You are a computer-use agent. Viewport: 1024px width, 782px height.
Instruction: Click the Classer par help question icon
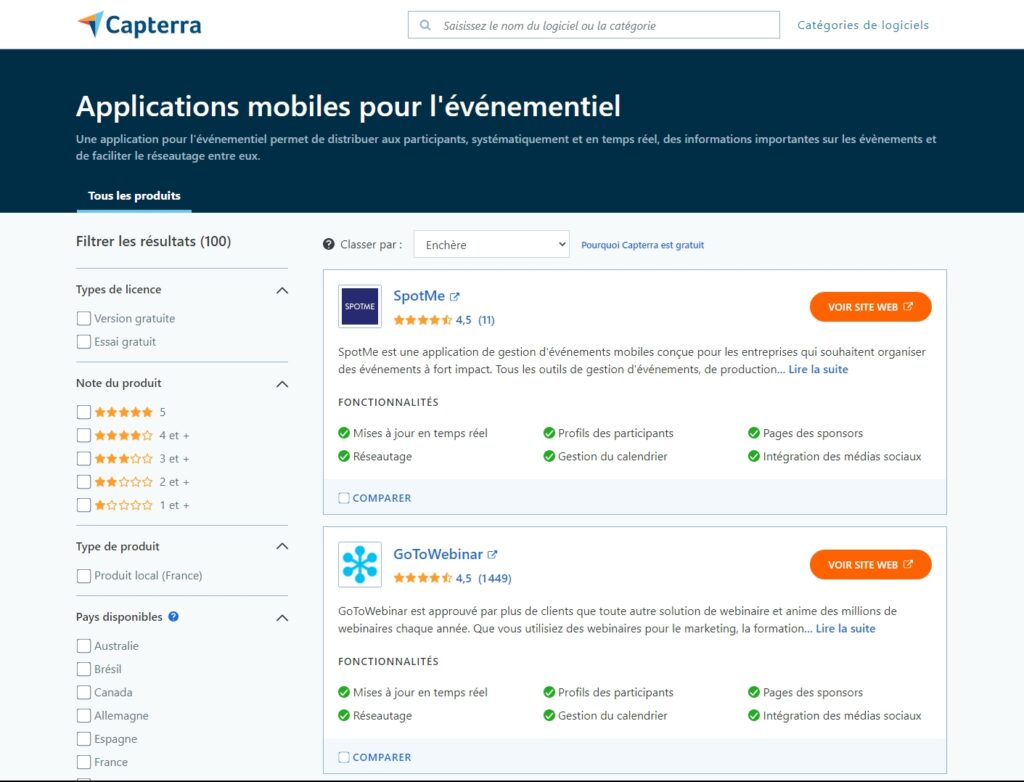(328, 244)
